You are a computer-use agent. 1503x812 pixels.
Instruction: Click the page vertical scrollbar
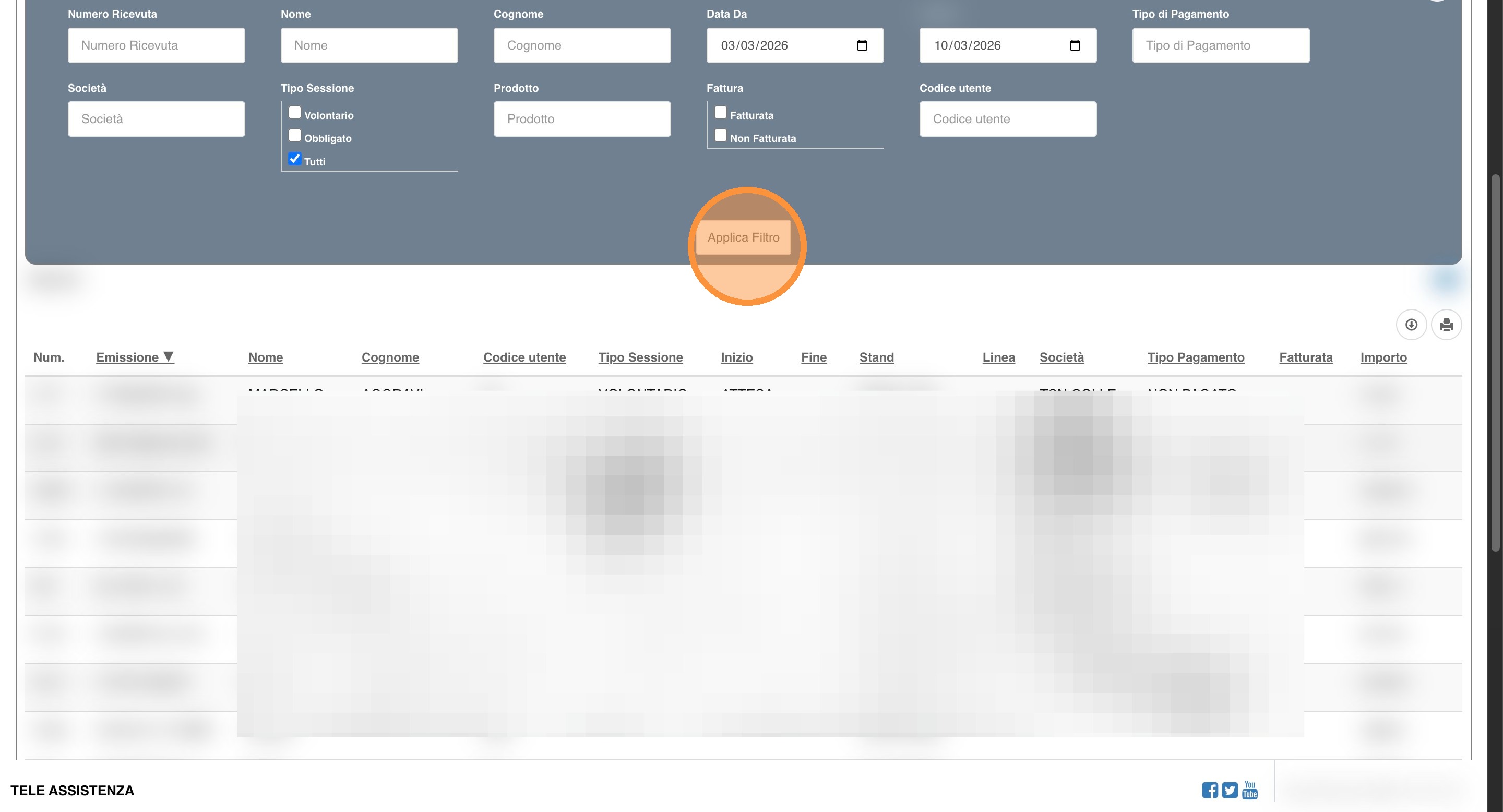coord(1496,362)
